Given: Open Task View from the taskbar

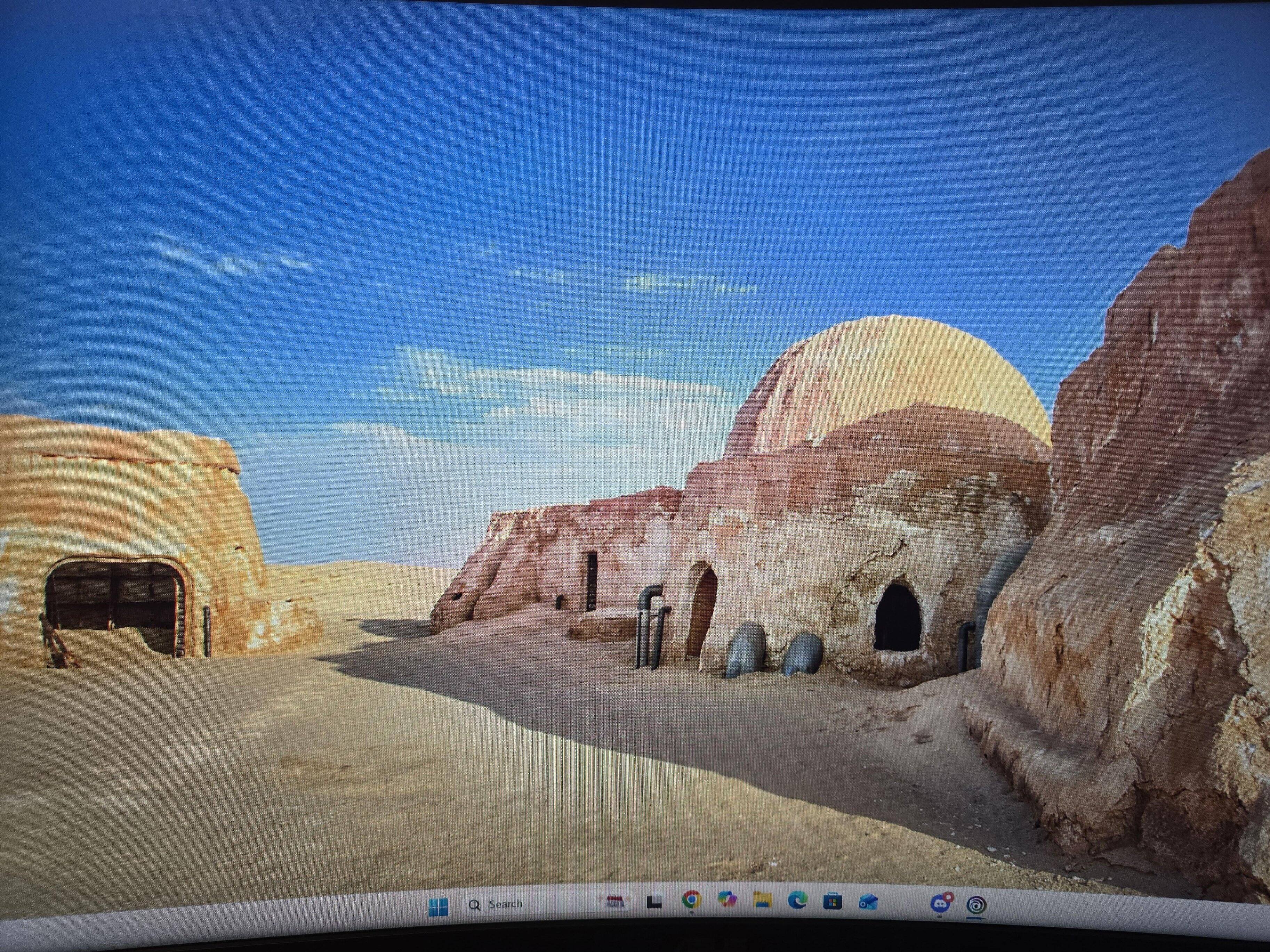Looking at the screenshot, I should click(x=654, y=903).
